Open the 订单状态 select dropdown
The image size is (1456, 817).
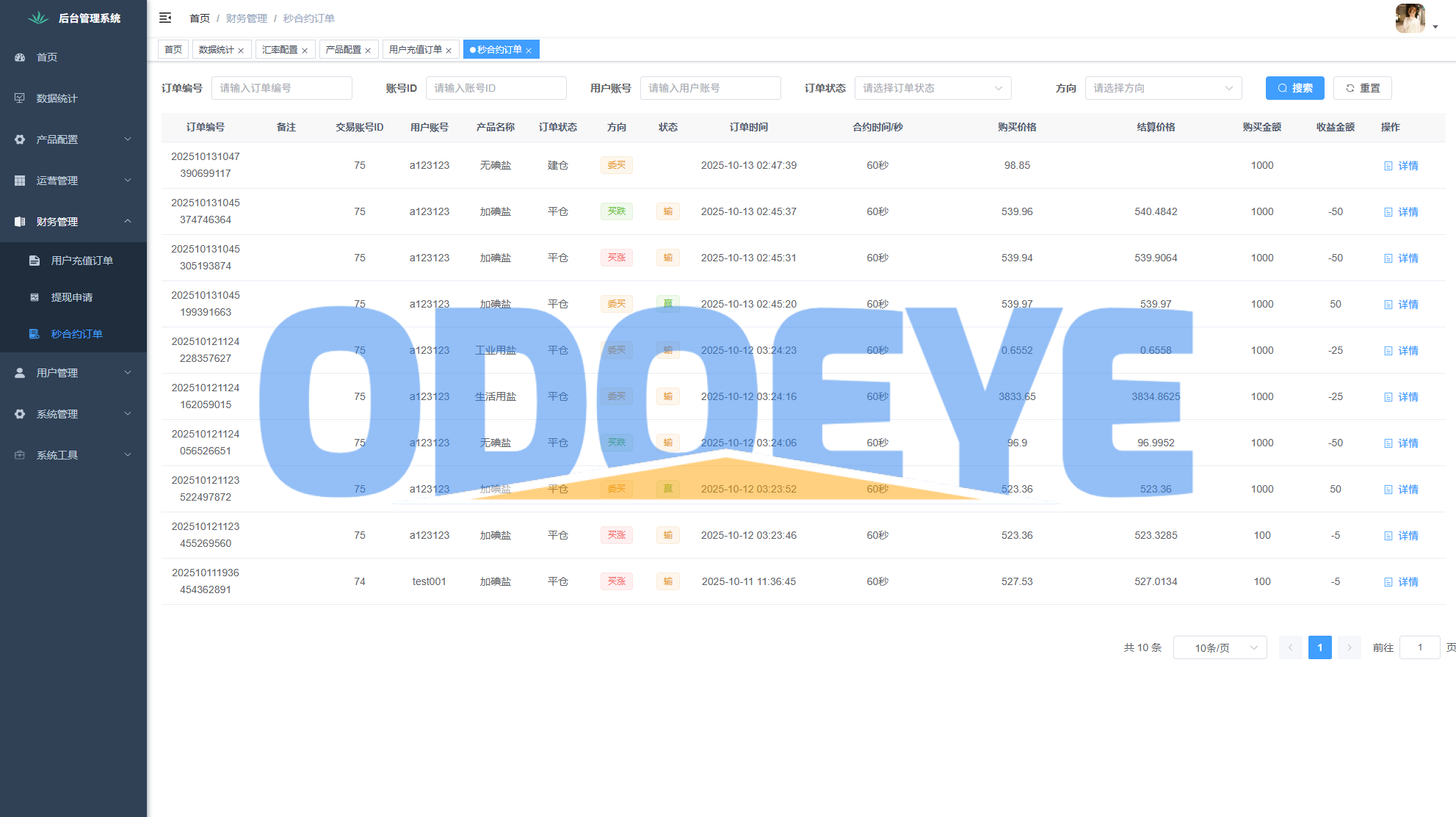pyautogui.click(x=932, y=88)
